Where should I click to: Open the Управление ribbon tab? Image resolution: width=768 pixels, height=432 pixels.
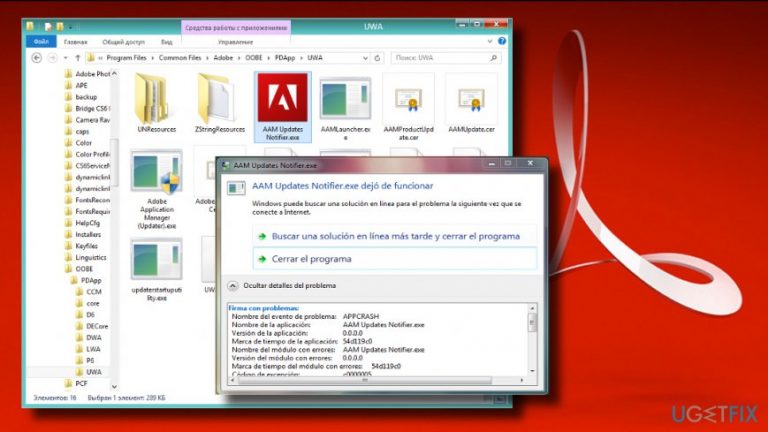coord(235,42)
